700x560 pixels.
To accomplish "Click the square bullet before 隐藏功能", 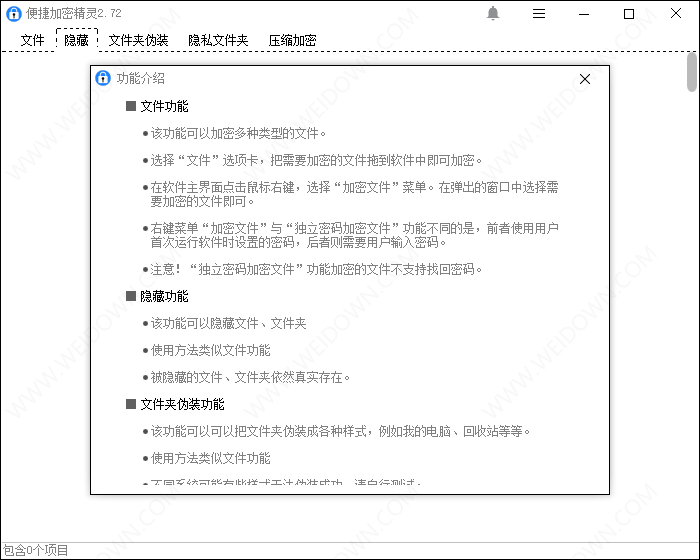I will [130, 296].
